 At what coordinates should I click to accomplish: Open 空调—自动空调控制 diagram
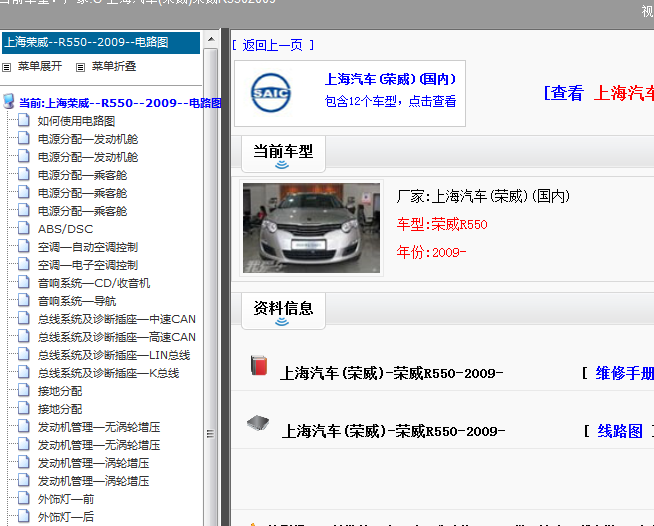(88, 247)
